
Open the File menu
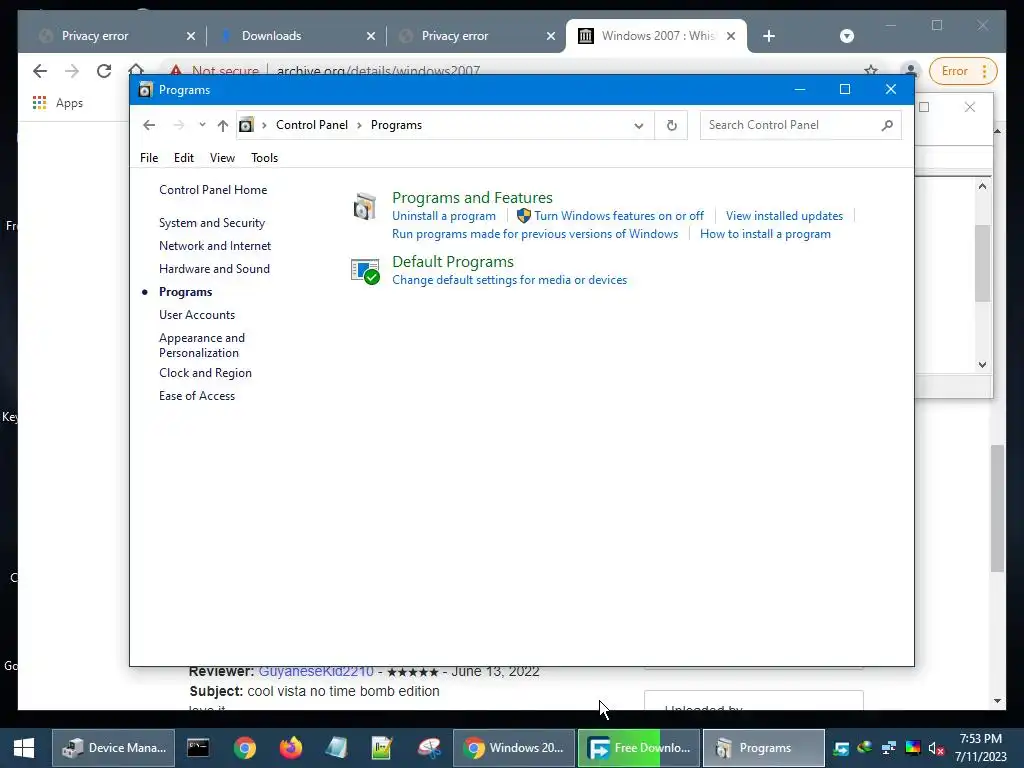149,157
